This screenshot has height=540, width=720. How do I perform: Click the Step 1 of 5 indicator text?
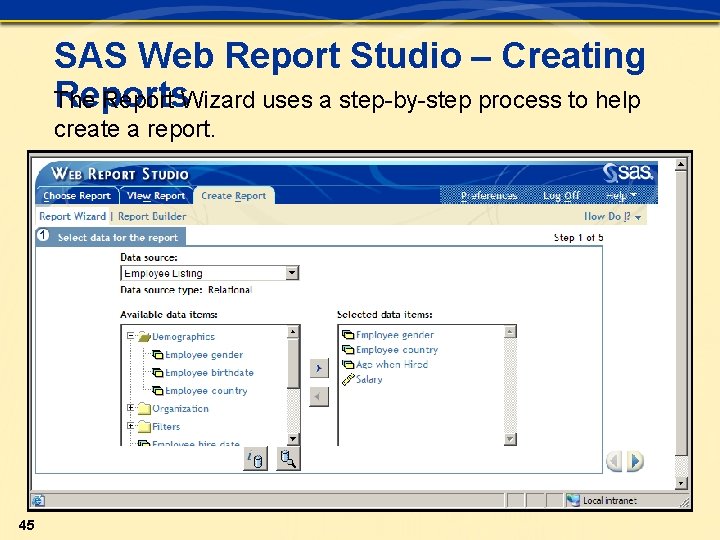(578, 237)
